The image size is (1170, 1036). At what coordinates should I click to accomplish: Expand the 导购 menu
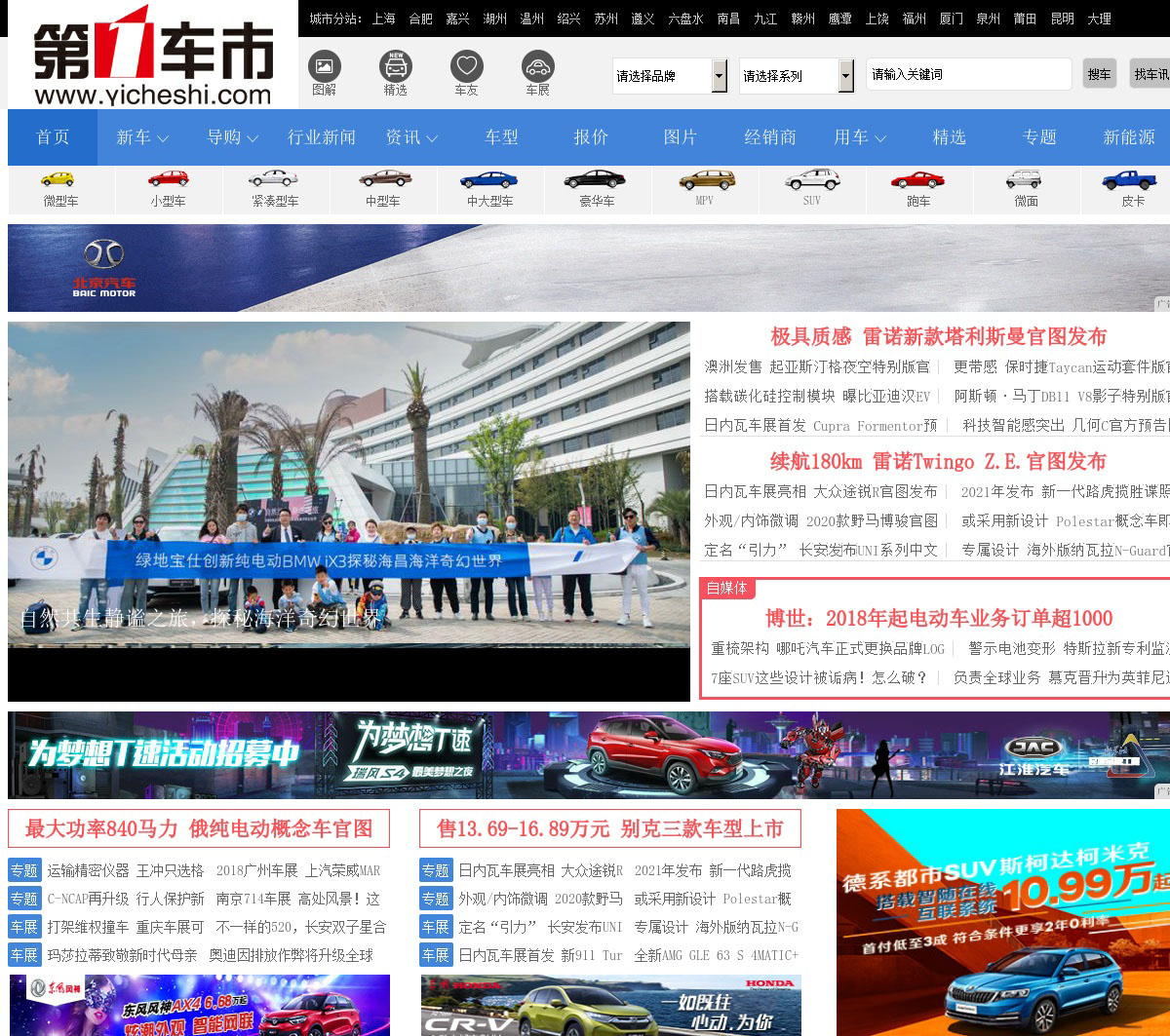coord(232,137)
